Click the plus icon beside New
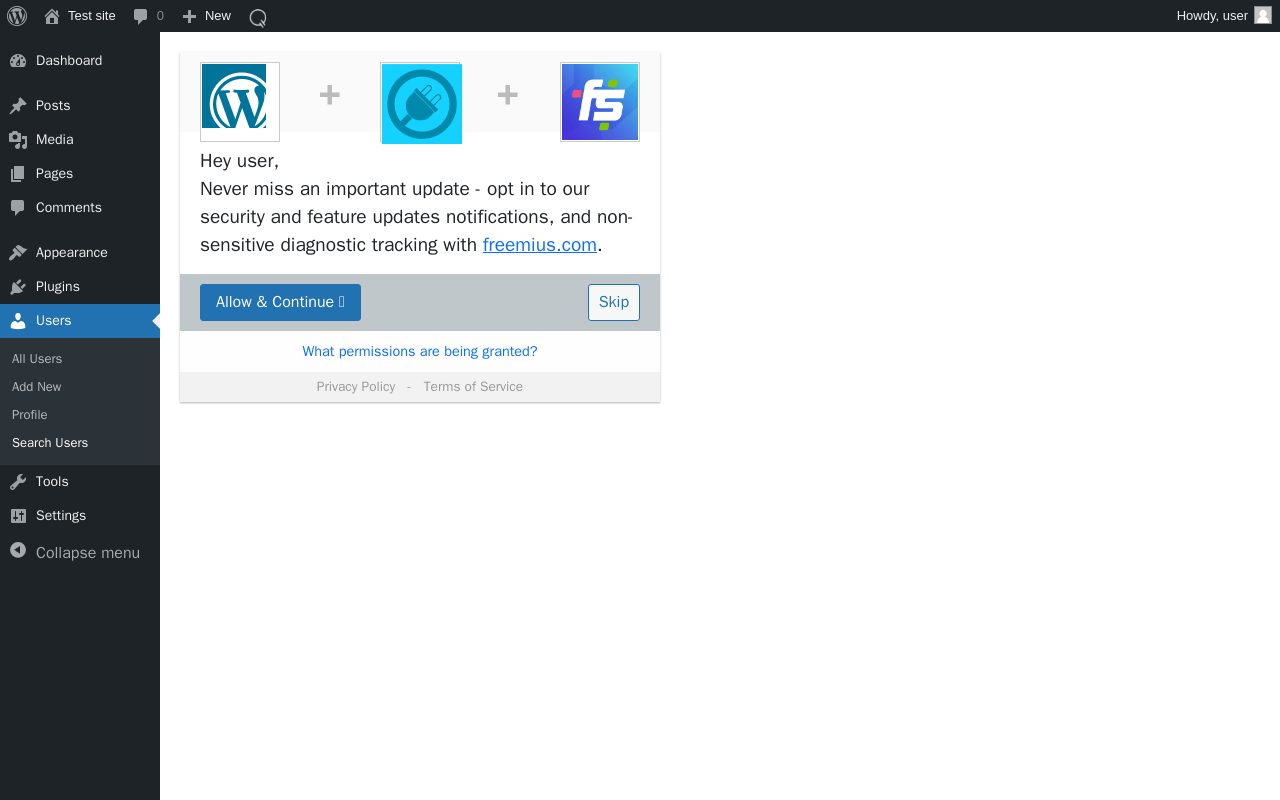The width and height of the screenshot is (1280, 800). tap(189, 16)
